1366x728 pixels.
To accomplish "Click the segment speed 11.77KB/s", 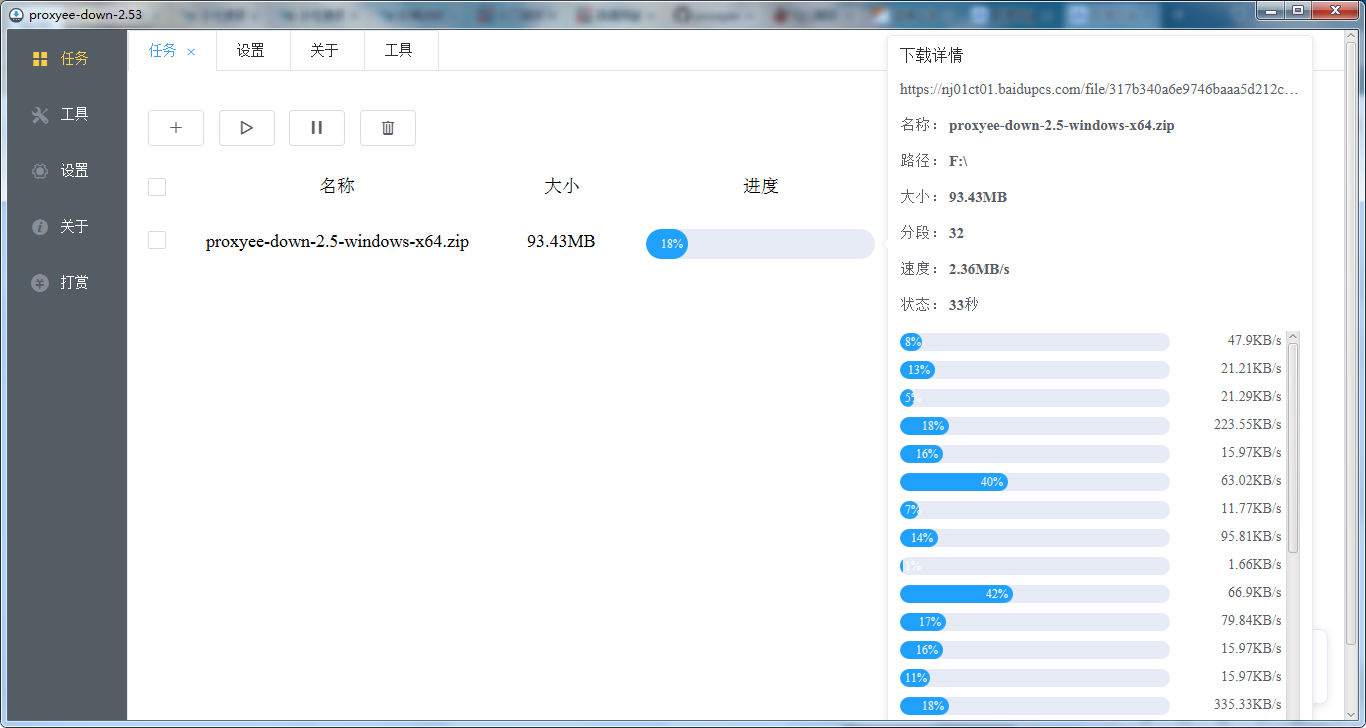I will click(1251, 509).
